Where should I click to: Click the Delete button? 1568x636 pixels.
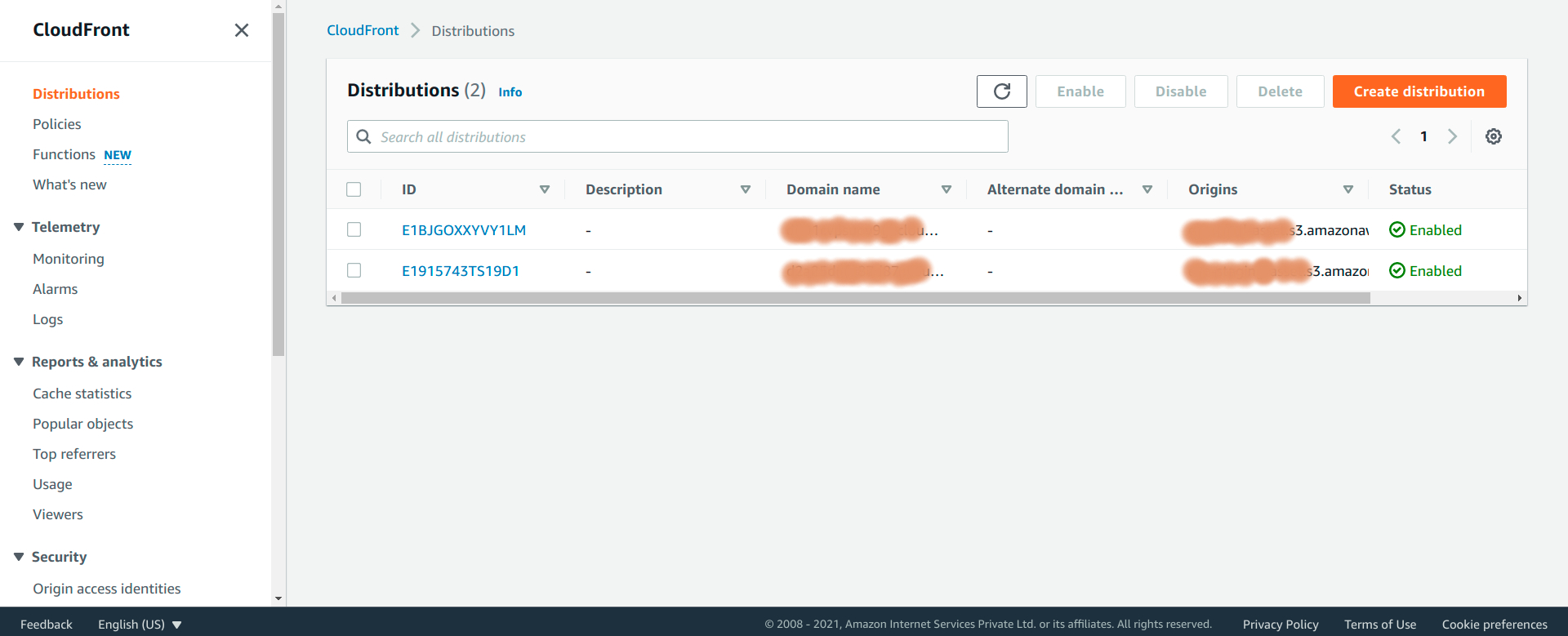click(x=1281, y=91)
